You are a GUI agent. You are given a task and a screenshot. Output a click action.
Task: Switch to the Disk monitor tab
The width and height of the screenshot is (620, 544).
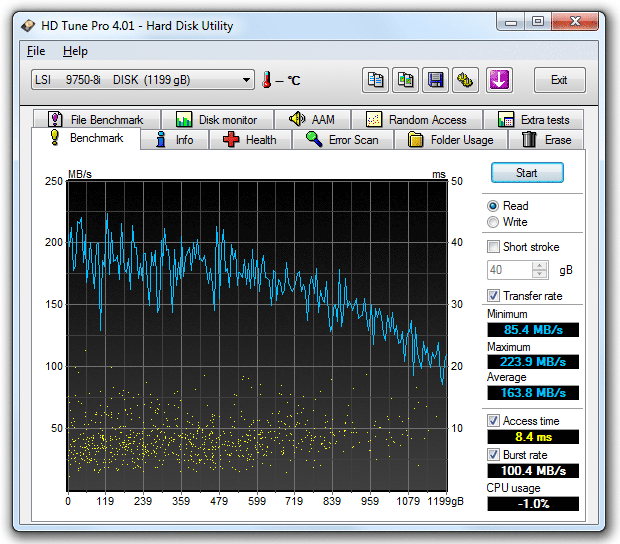pyautogui.click(x=218, y=119)
